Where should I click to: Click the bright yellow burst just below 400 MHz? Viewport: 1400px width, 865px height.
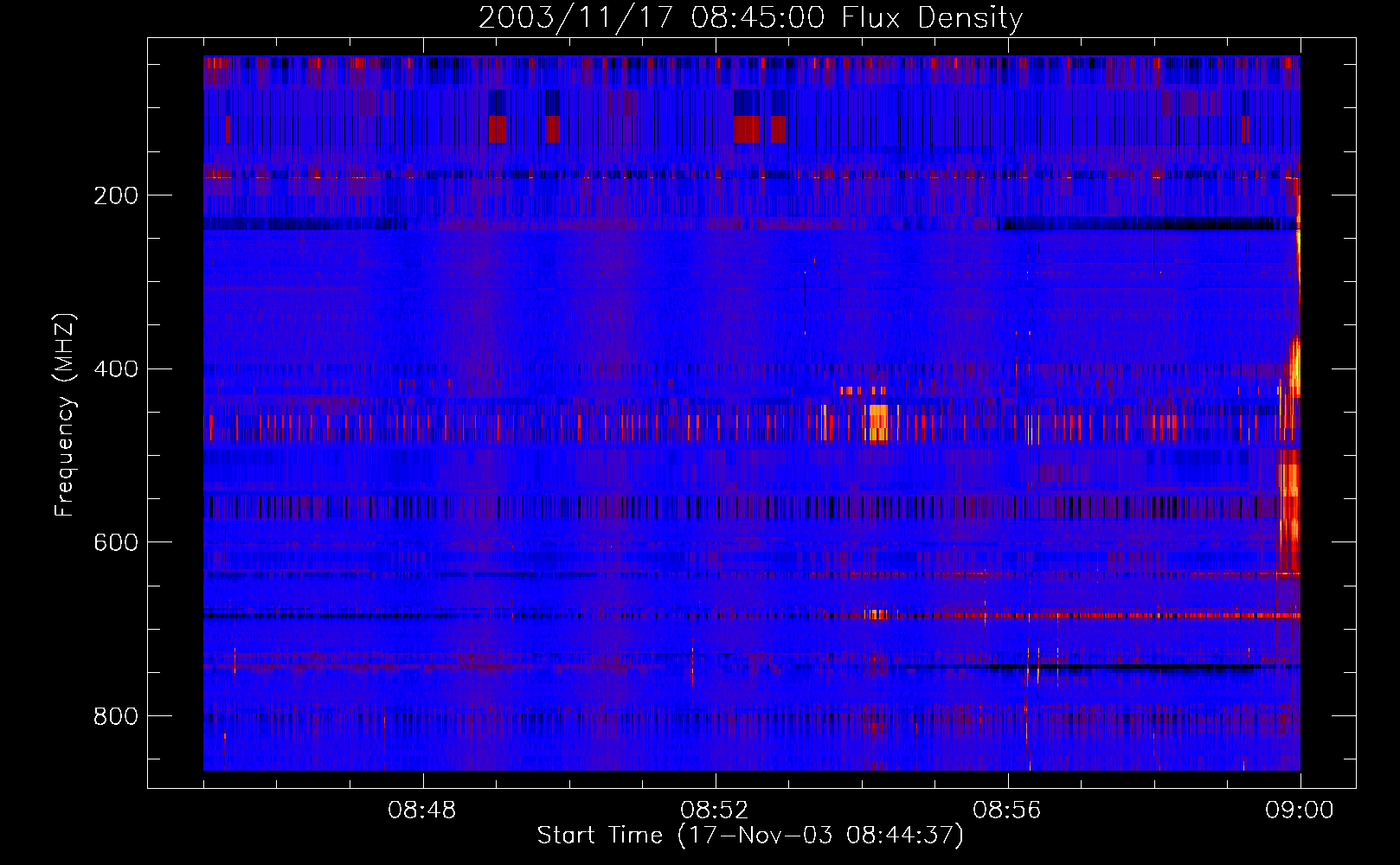[1295, 368]
